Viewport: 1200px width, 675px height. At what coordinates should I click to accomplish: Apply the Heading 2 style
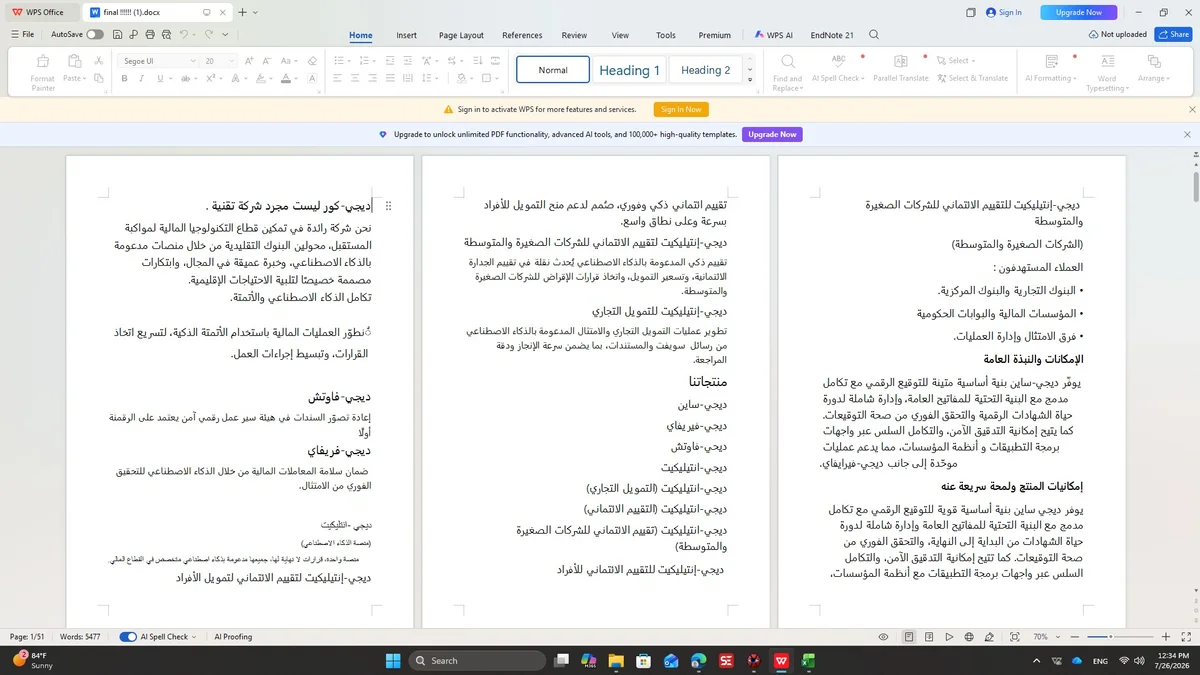pos(706,70)
